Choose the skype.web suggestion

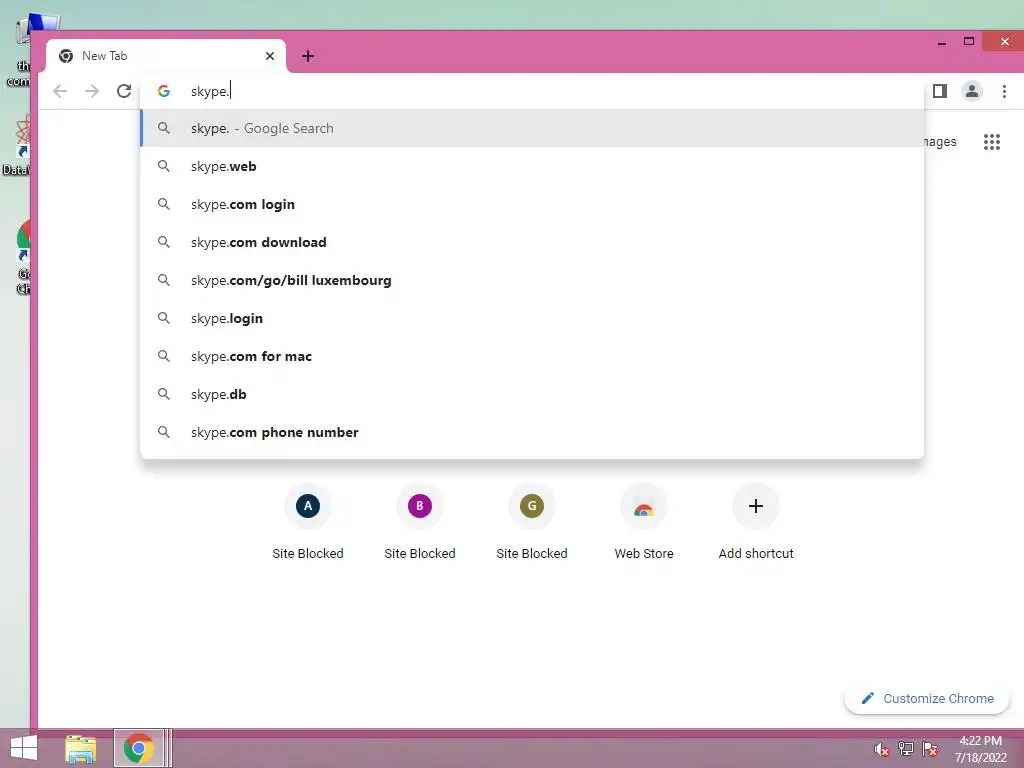532,167
